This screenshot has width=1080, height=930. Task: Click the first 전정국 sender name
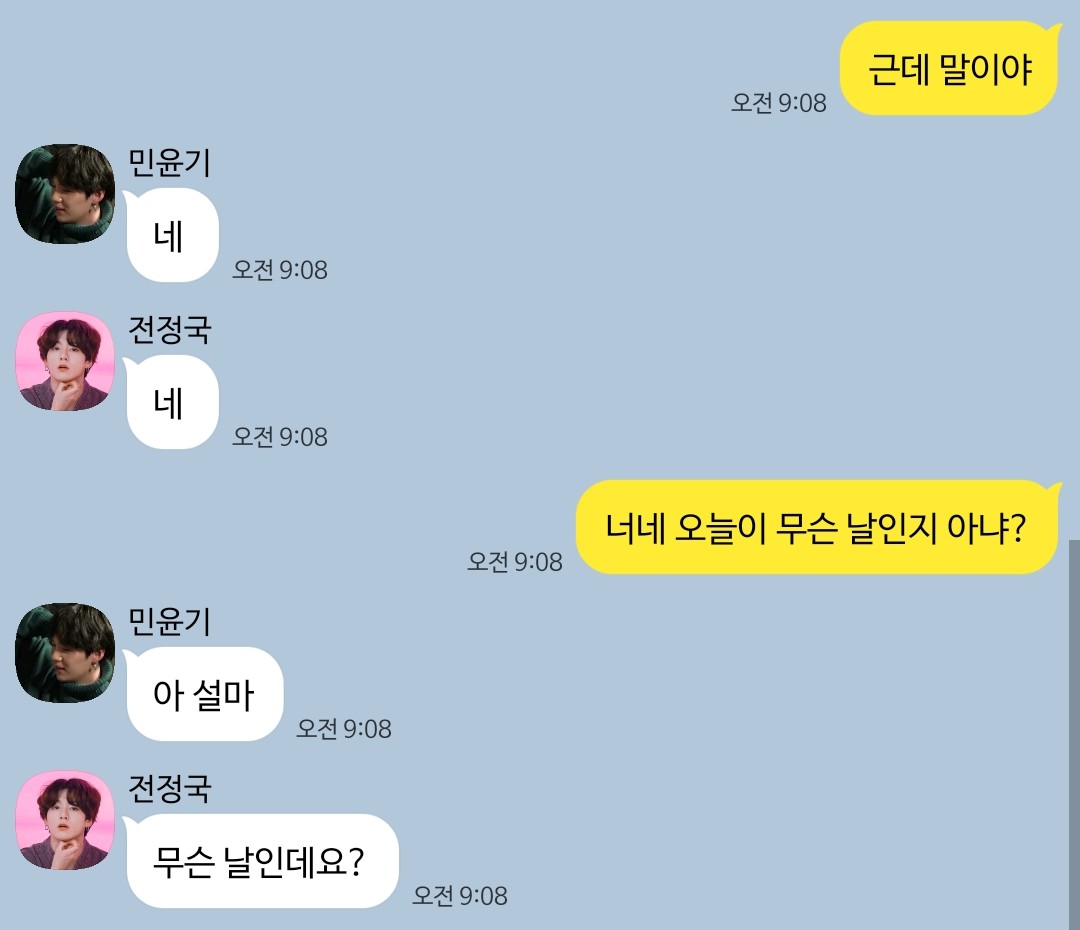pos(169,329)
